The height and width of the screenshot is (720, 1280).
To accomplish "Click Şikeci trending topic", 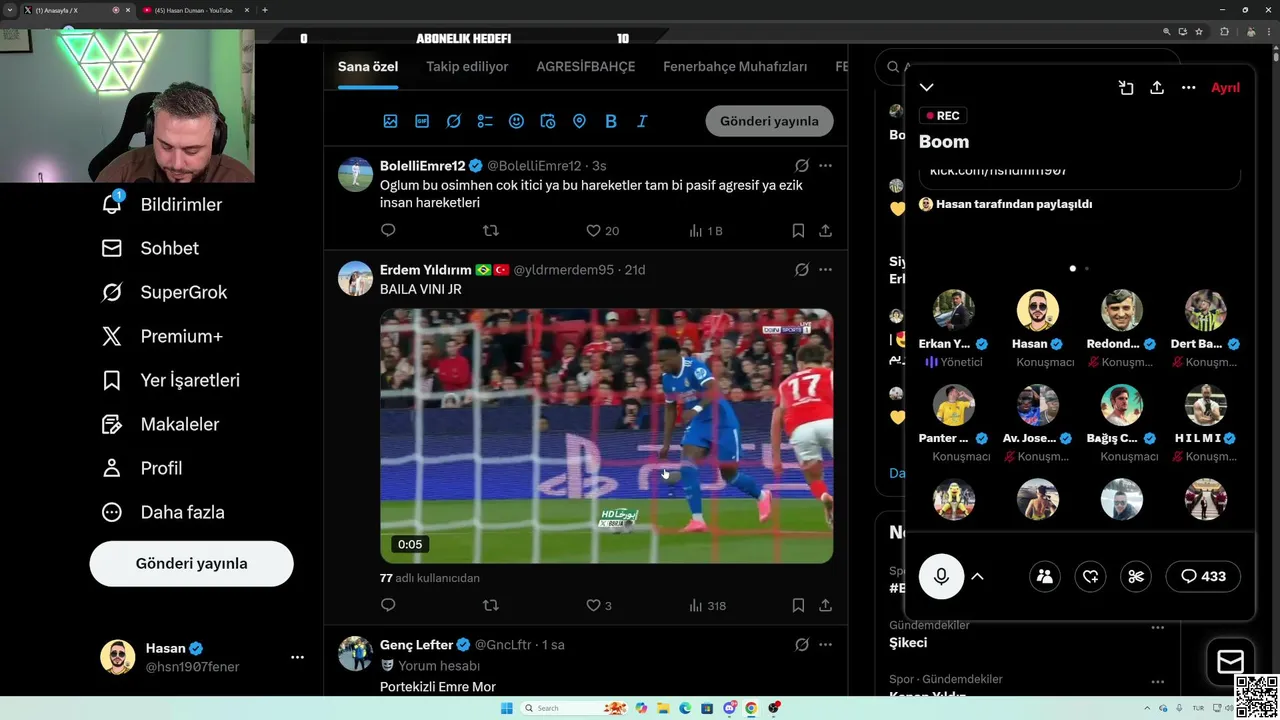I will click(908, 643).
